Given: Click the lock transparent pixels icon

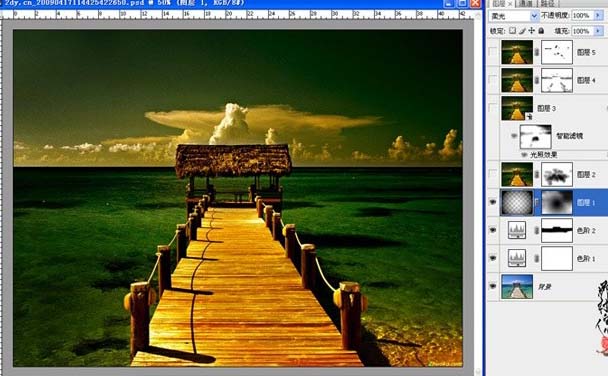Looking at the screenshot, I should 513,30.
